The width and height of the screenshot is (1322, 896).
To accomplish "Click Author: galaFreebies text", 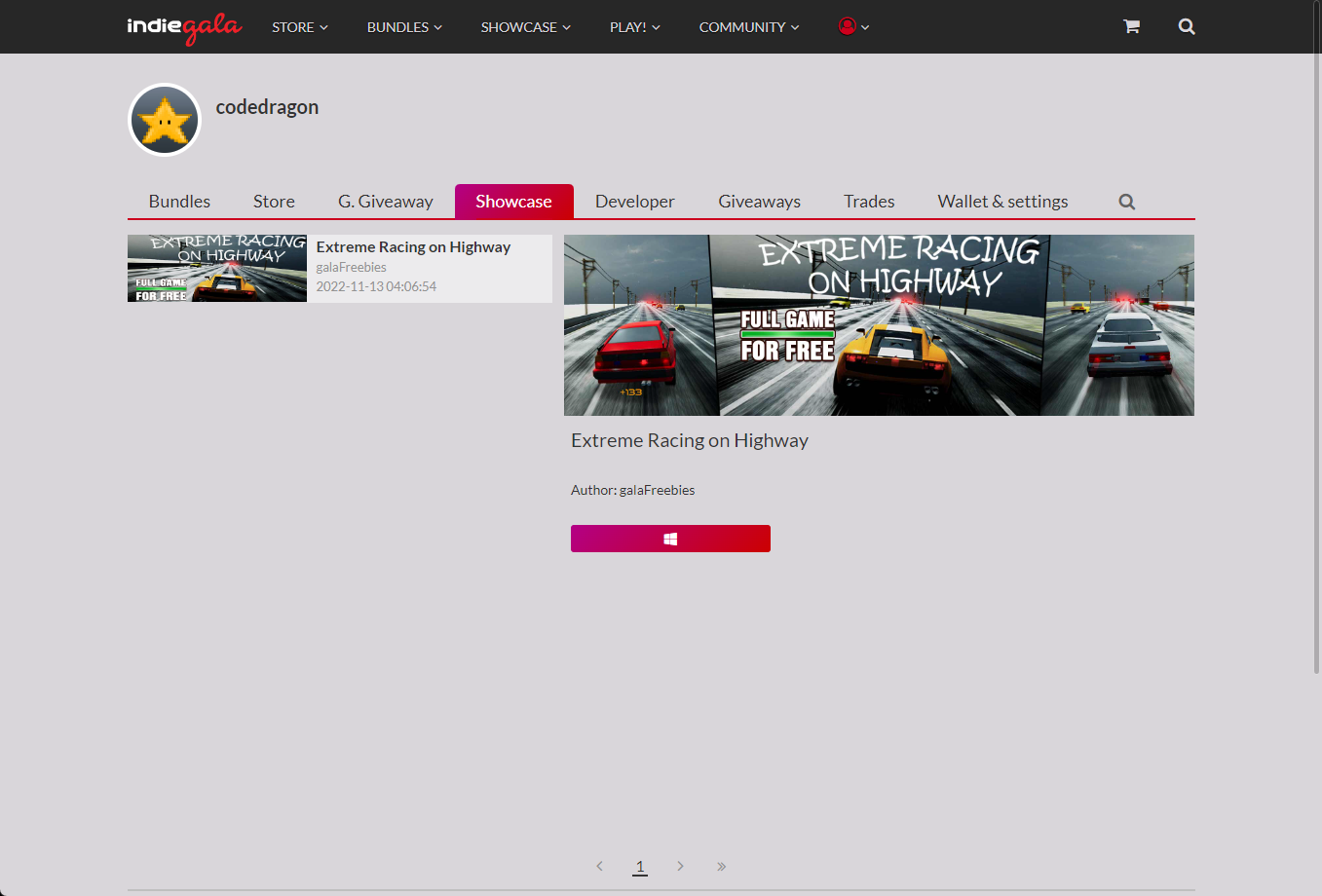I will (x=633, y=490).
